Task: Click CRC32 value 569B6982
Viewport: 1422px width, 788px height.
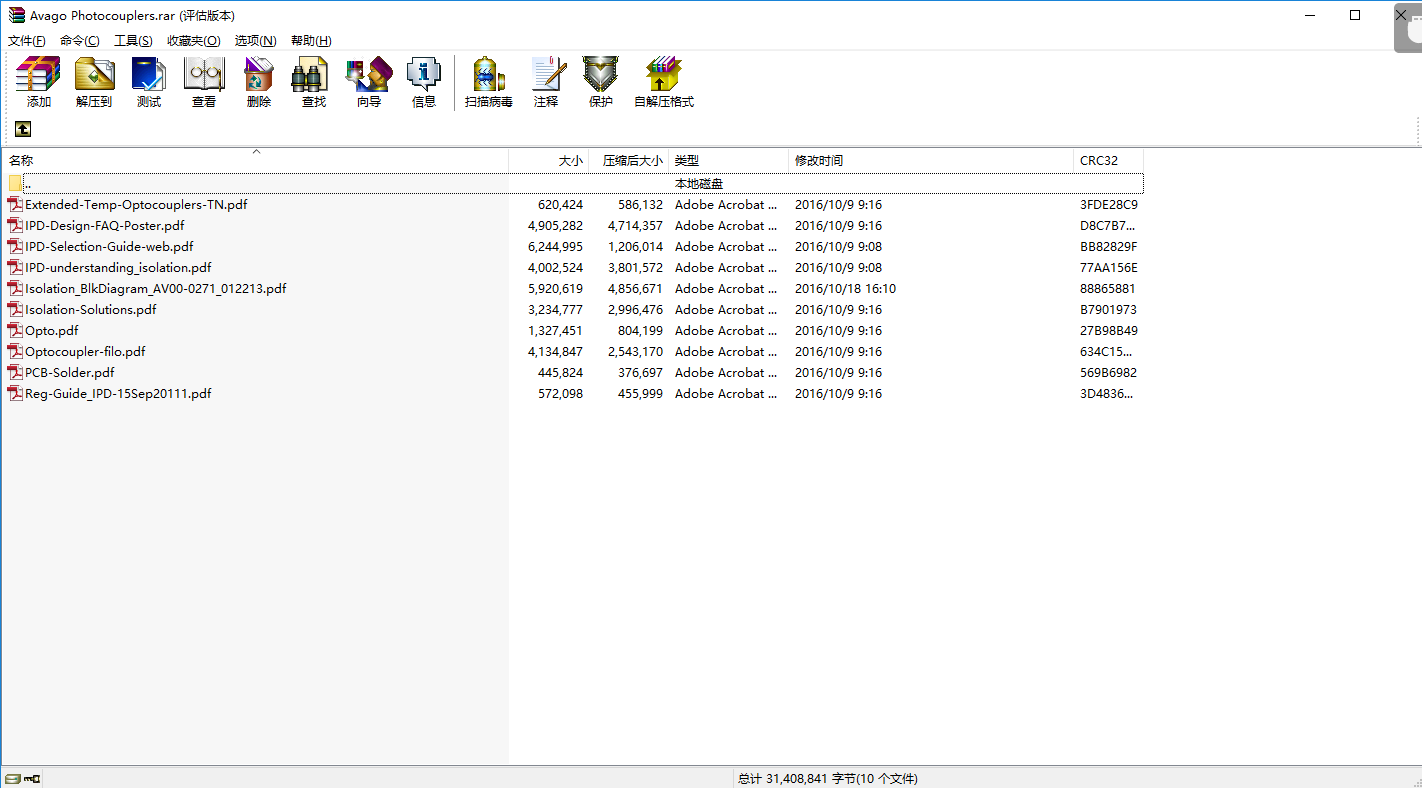Action: point(1108,372)
